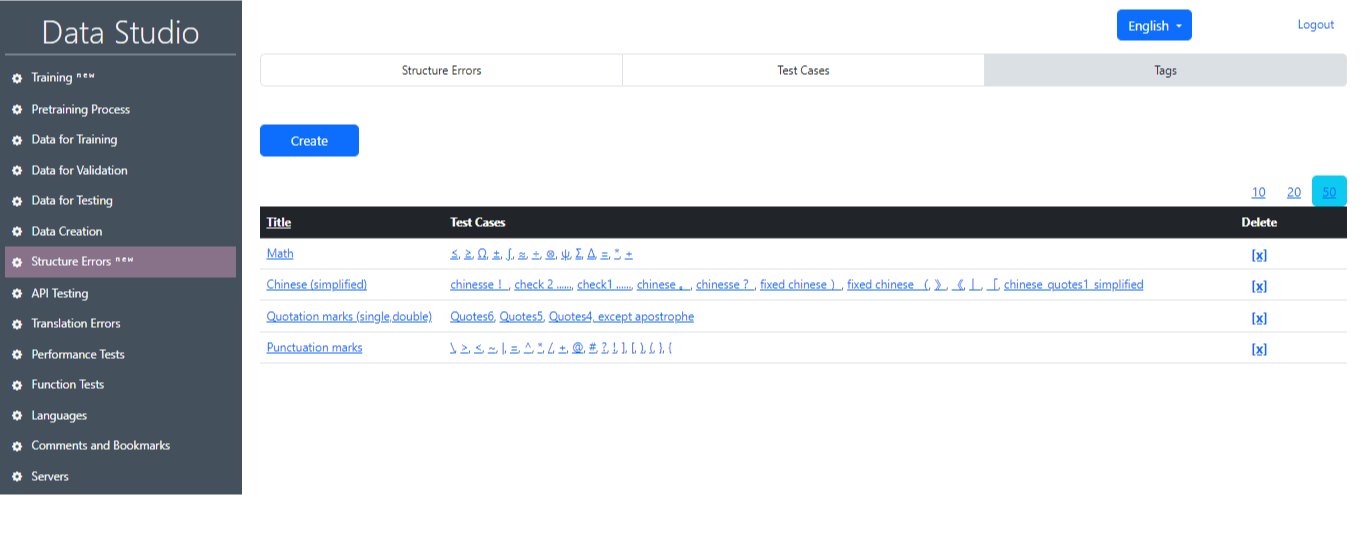Open the chinese_quotes1_simplified test case
The image size is (1365, 559).
click(1073, 285)
